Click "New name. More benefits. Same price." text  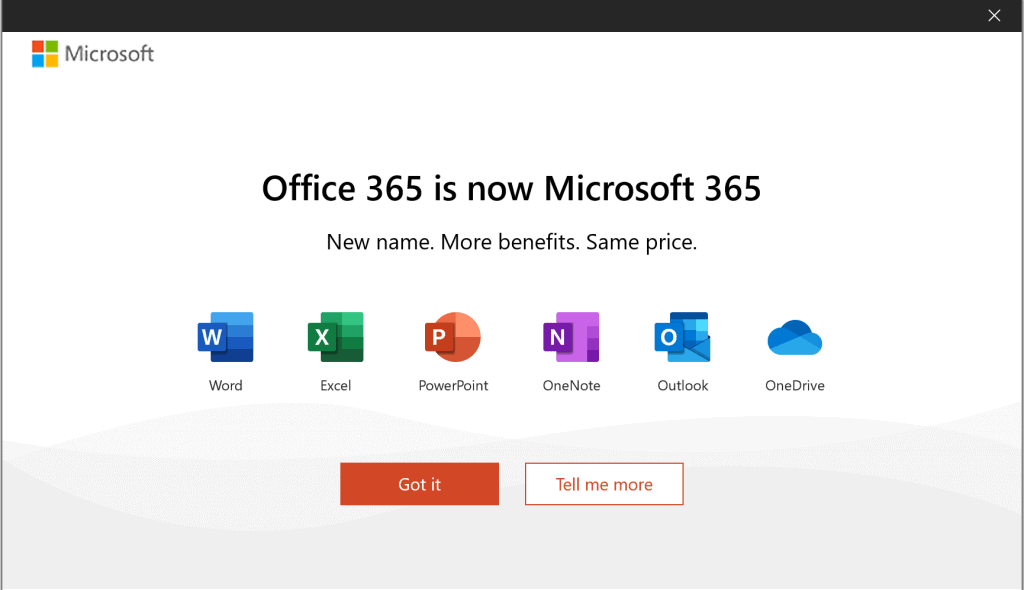511,242
